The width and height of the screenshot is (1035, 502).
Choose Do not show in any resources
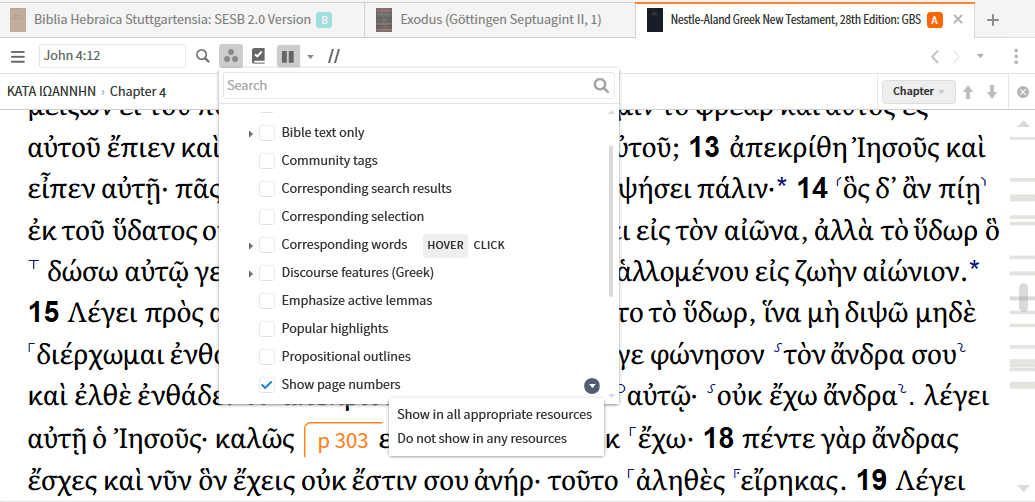pyautogui.click(x=482, y=439)
